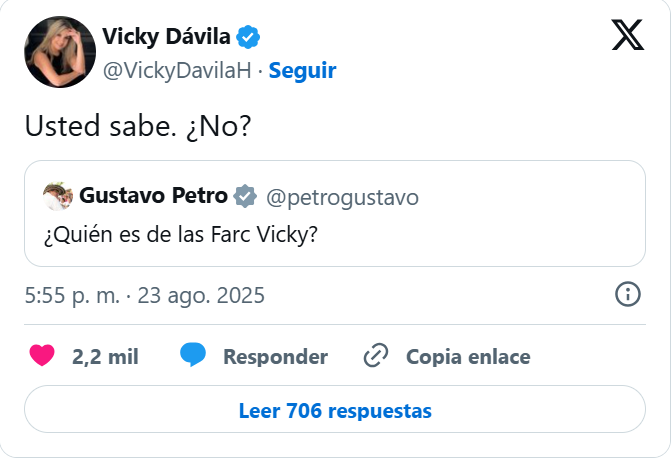This screenshot has height=461, width=672.
Task: Click the X logo icon
Action: [x=628, y=36]
